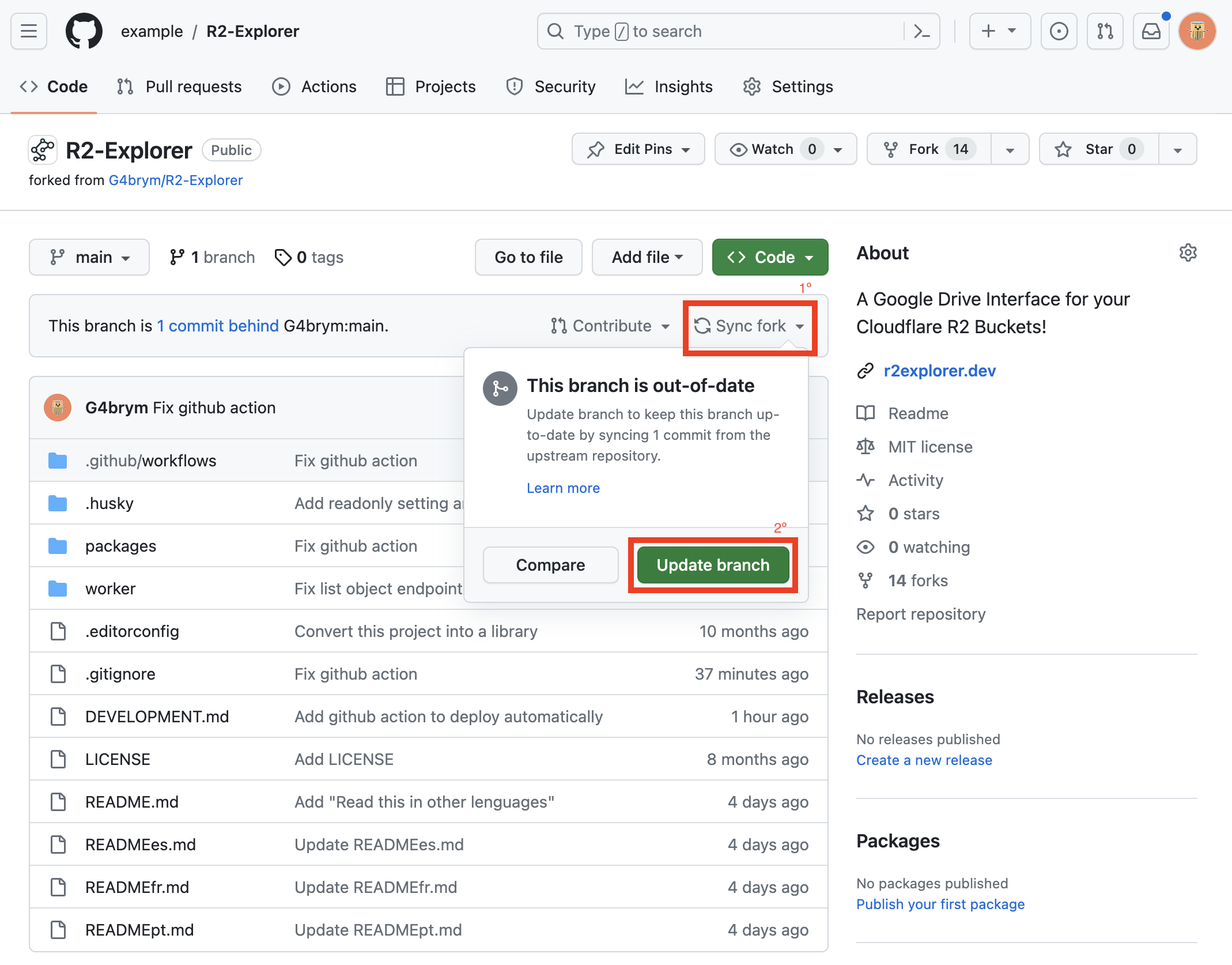Open the example owner breadcrumb link
Screen dimensions: 1232x965
(x=152, y=31)
